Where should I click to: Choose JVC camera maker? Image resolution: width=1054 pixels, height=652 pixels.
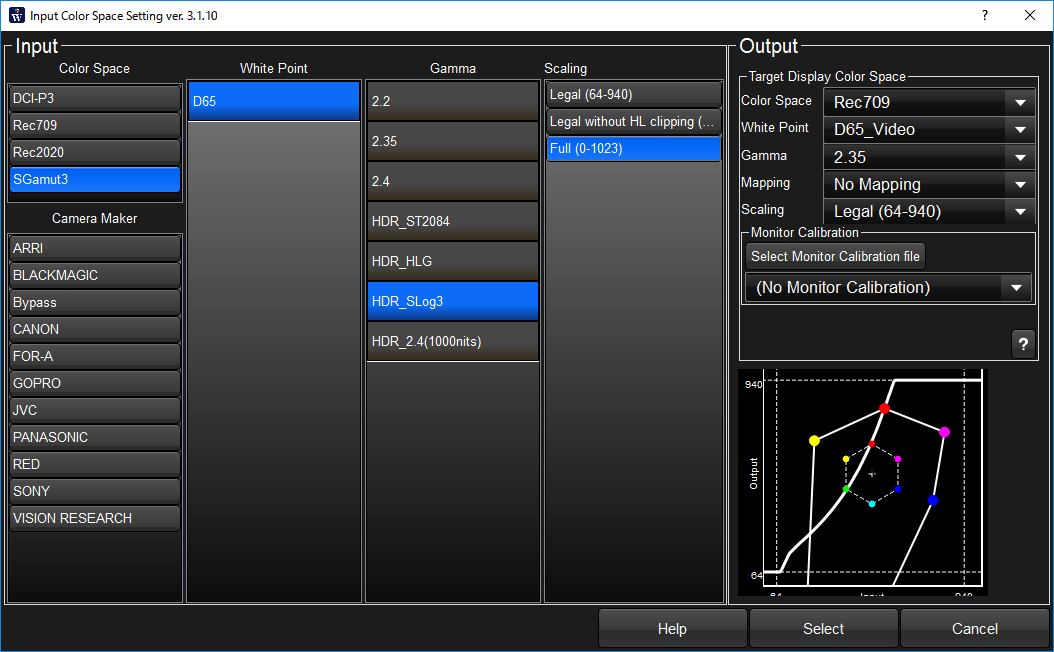coord(95,410)
